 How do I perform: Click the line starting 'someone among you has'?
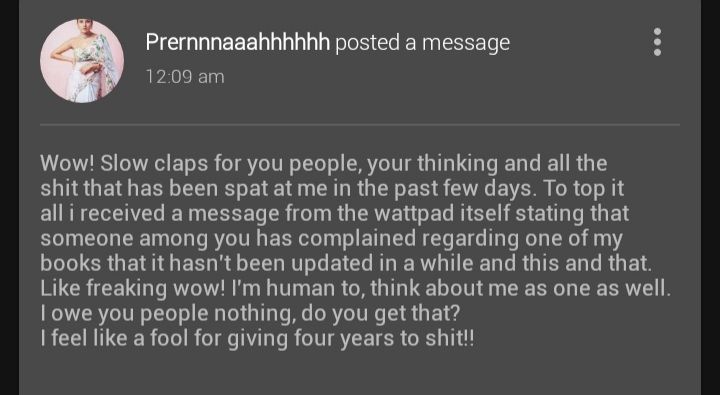tap(331, 239)
